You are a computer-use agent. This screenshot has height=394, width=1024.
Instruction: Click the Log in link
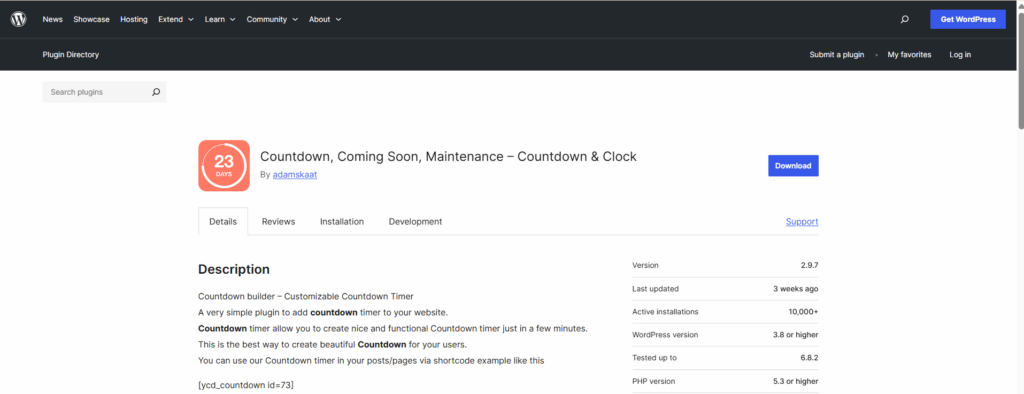[960, 55]
